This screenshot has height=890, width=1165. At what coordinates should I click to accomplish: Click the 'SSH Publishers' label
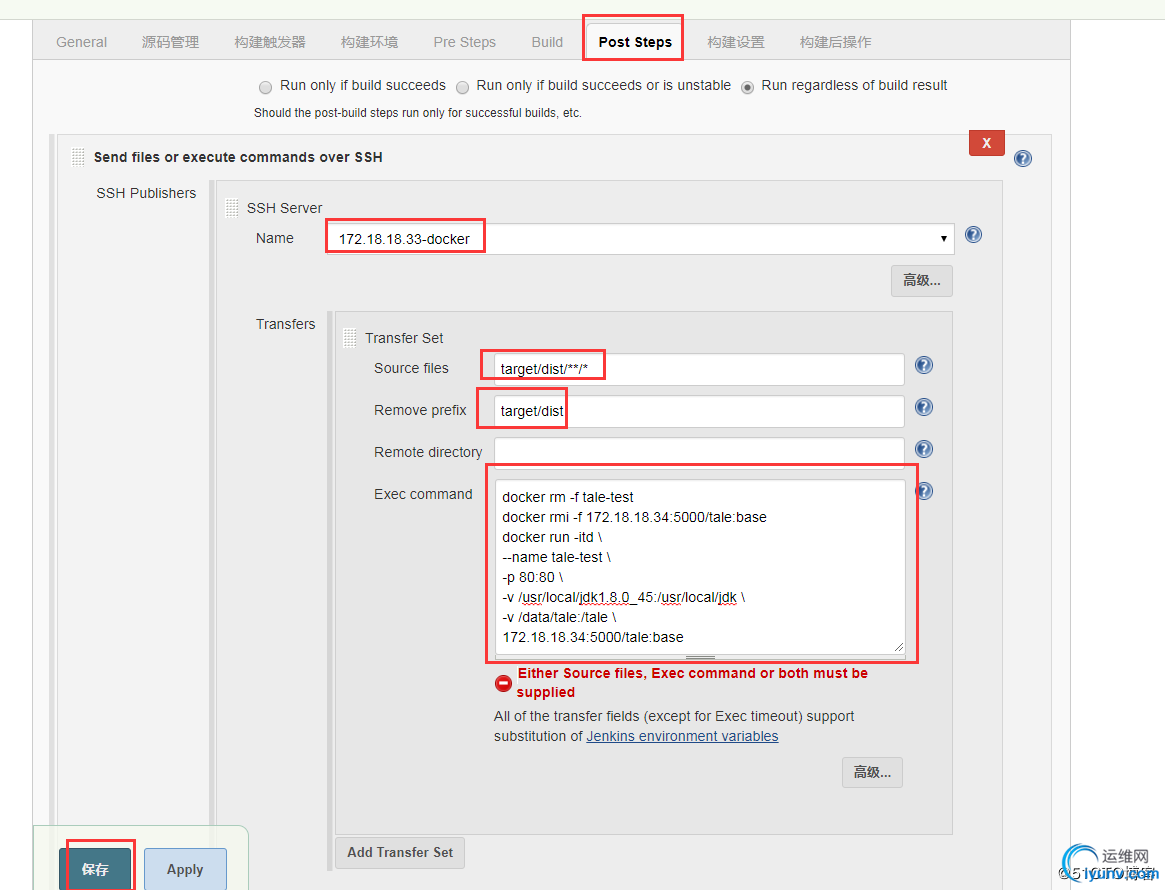(x=146, y=193)
